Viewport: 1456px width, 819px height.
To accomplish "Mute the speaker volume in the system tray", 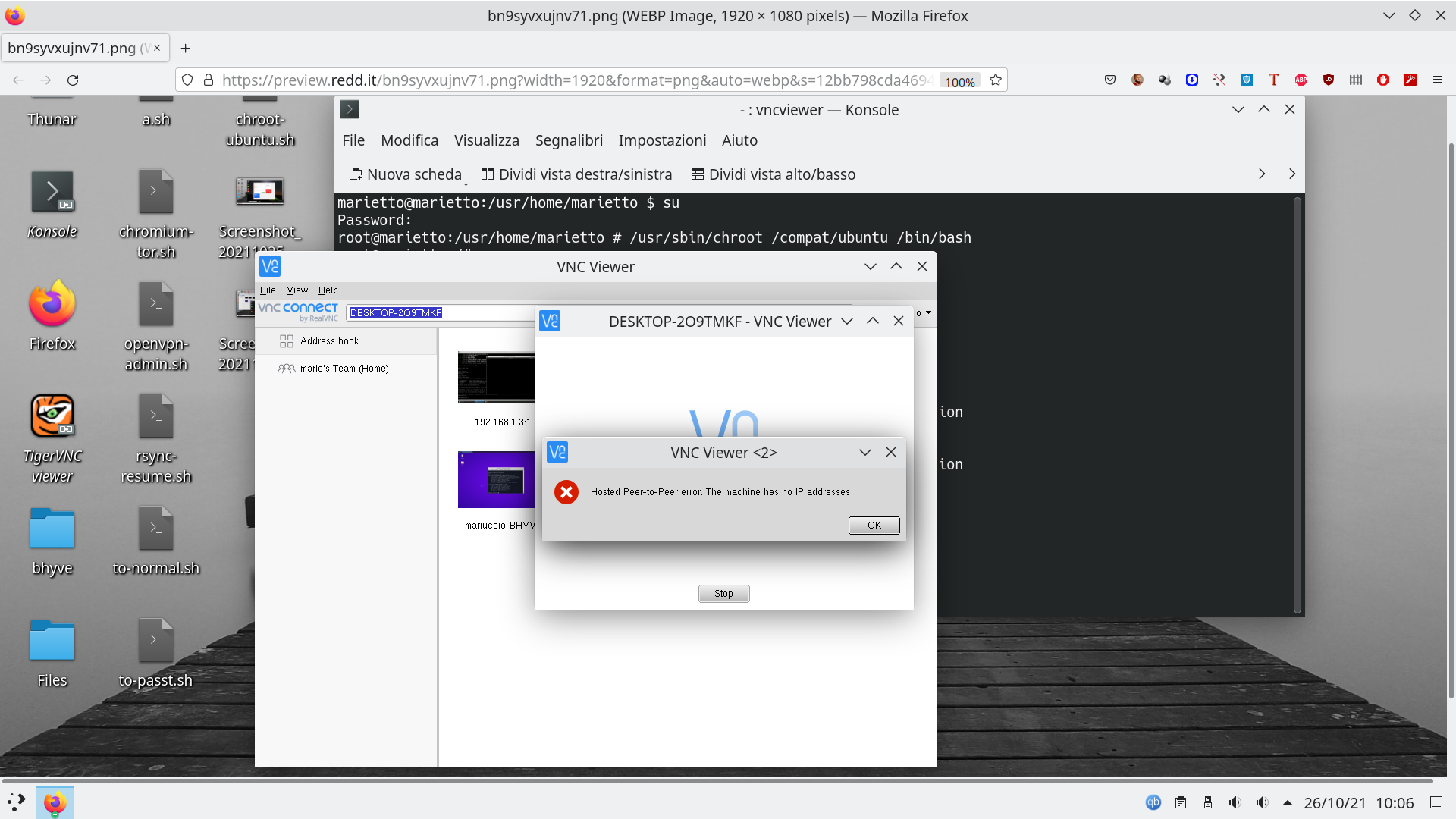I will click(x=1235, y=802).
